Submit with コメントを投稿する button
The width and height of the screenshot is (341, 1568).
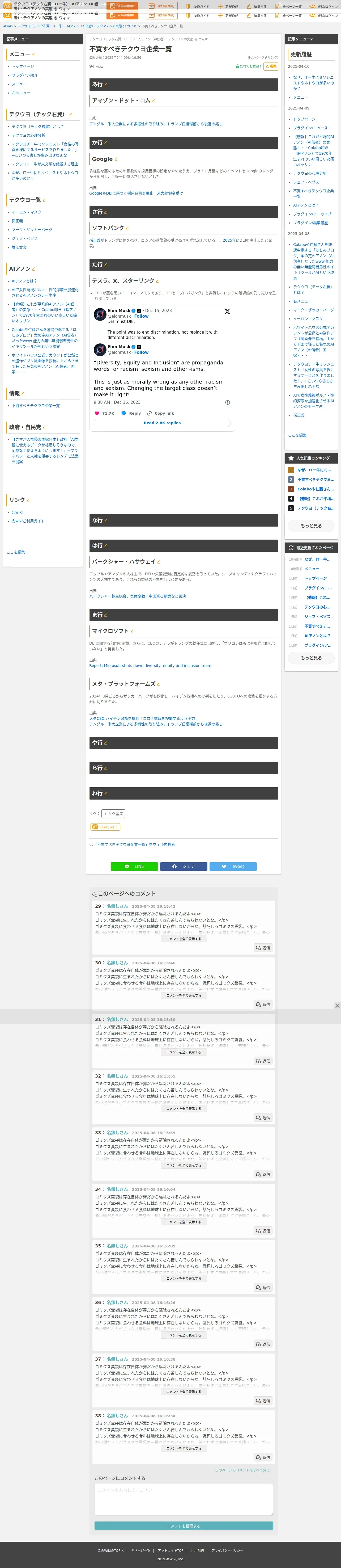coord(184,1526)
